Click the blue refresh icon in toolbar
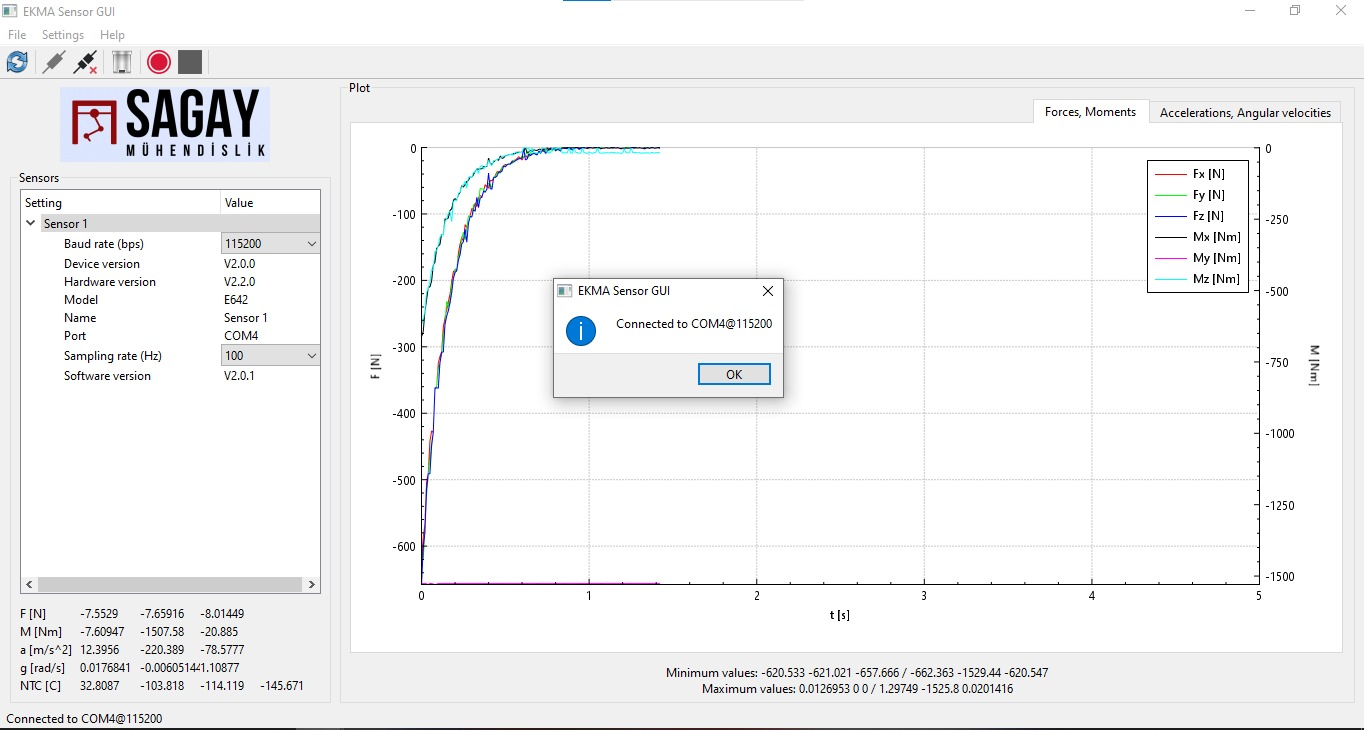 17,63
